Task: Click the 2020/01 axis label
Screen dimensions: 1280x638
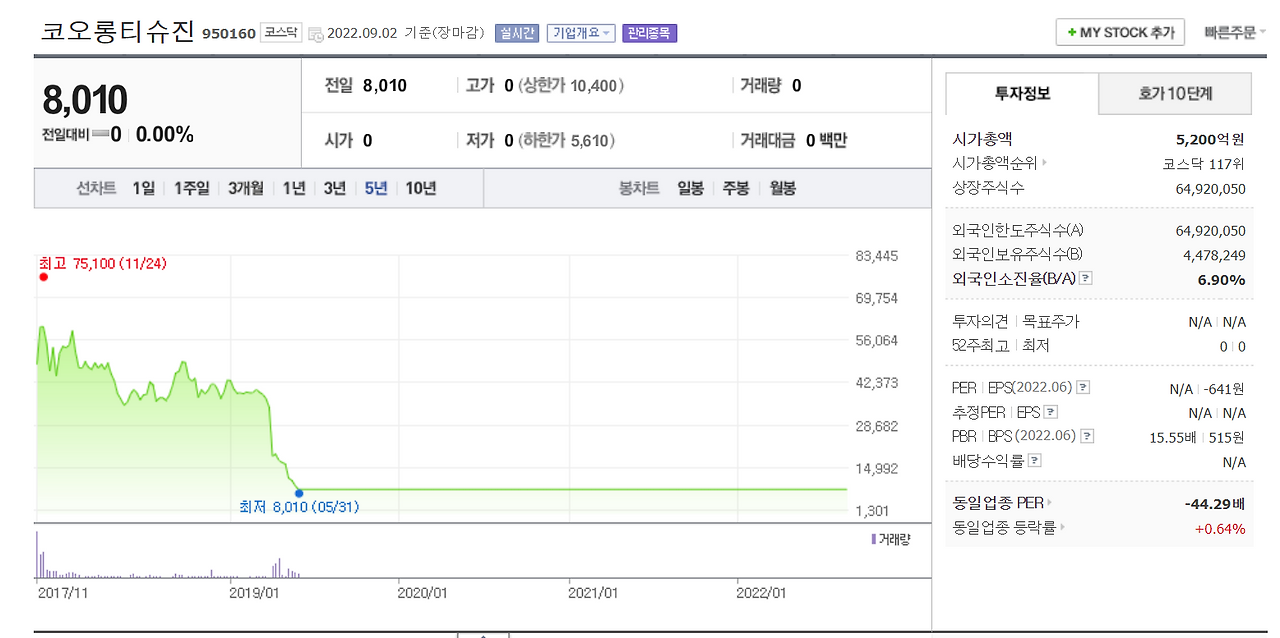Action: click(x=423, y=593)
